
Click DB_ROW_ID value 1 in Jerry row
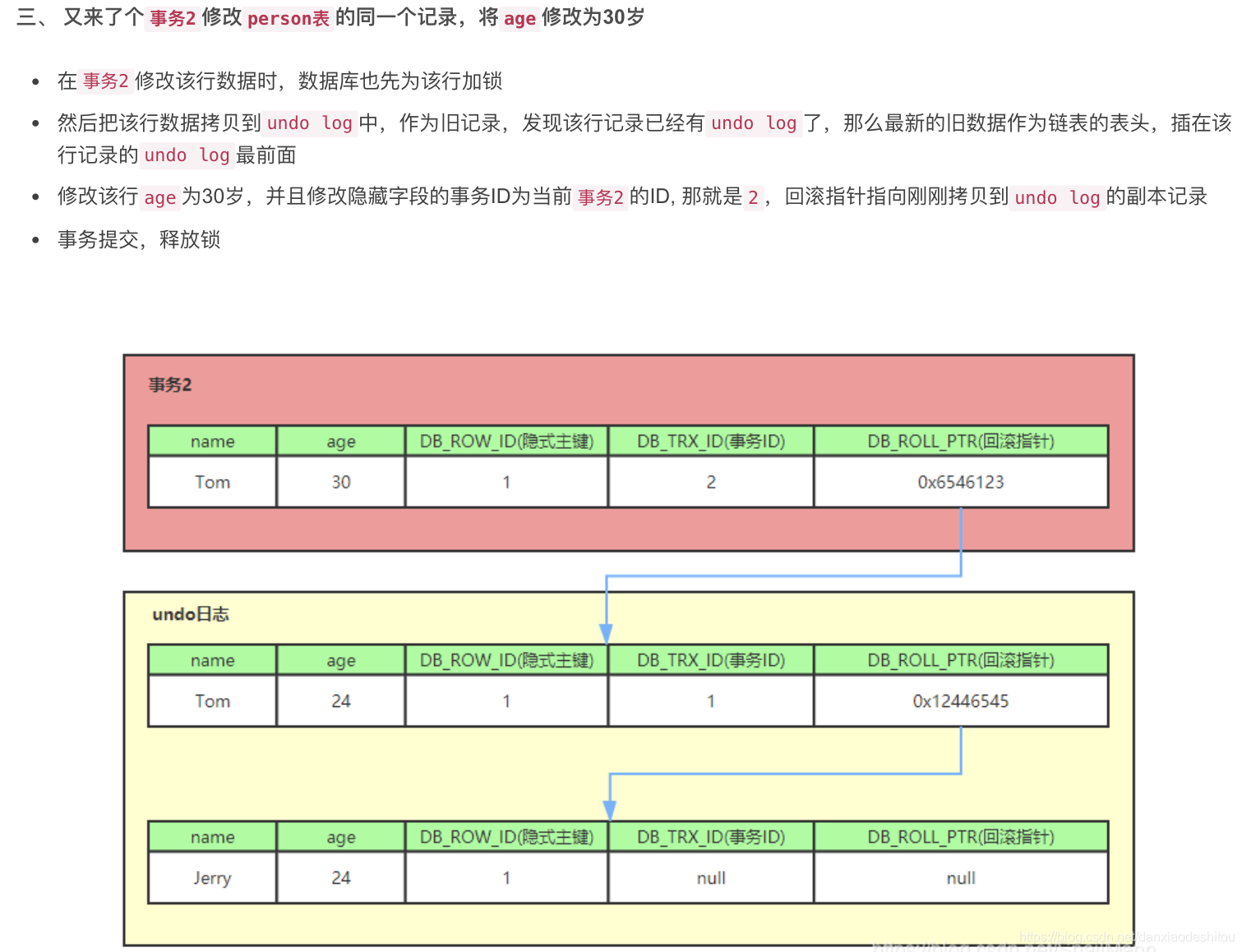pos(506,878)
